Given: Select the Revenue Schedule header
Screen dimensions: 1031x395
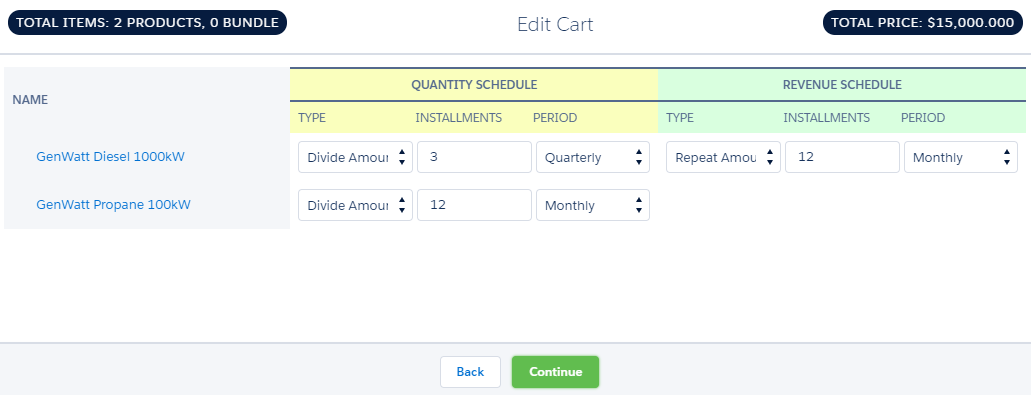Looking at the screenshot, I should pos(842,85).
